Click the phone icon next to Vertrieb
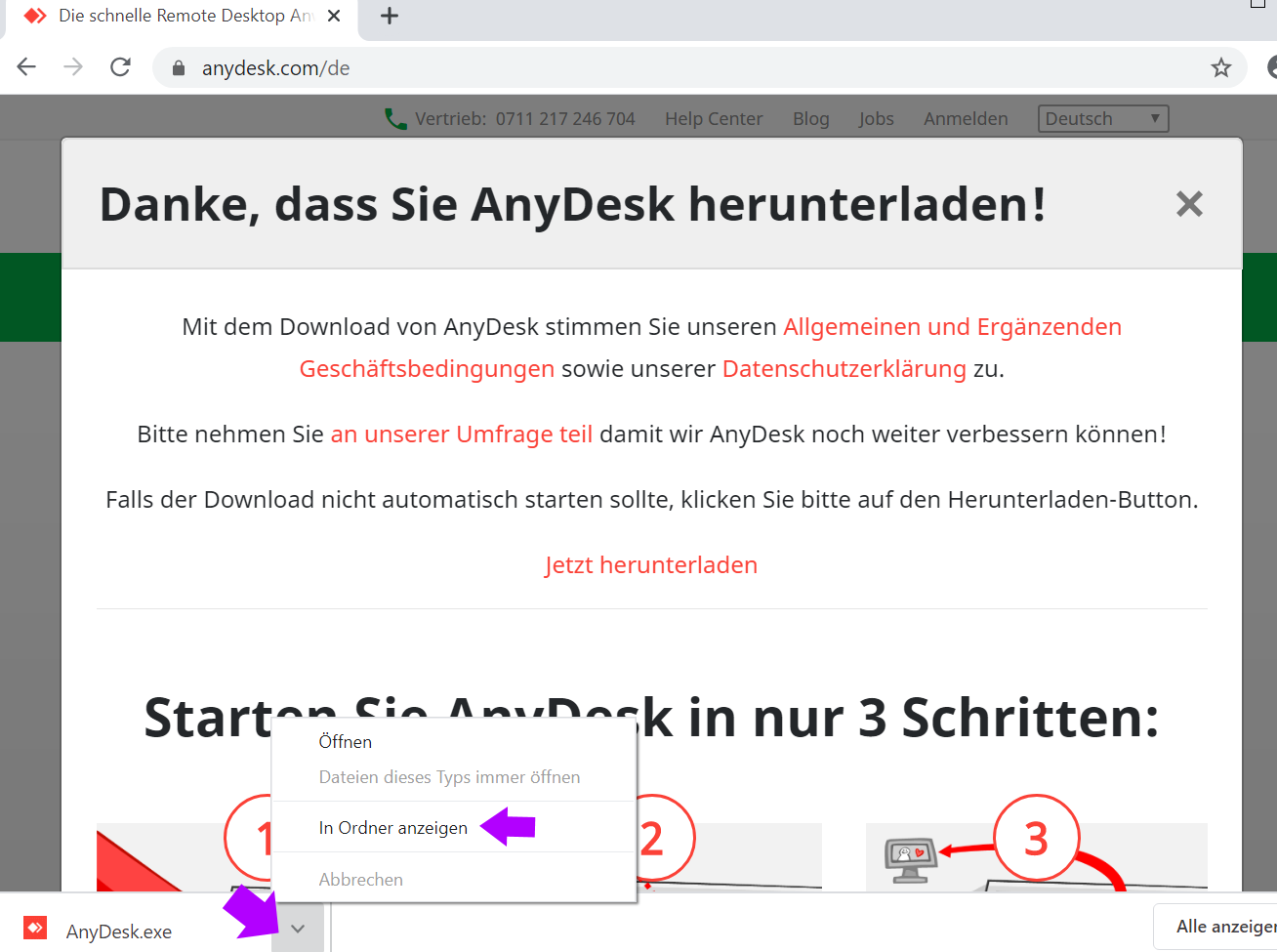Screen dimensions: 1277x952 click(x=395, y=119)
